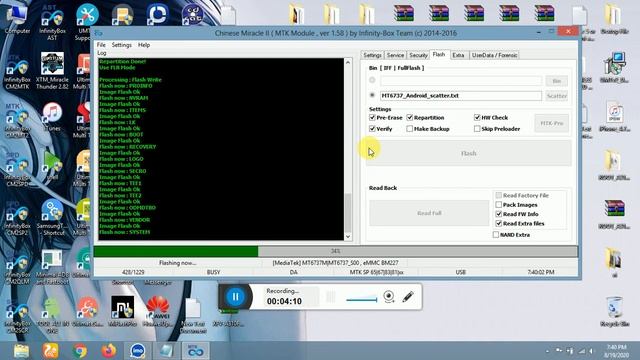
Task: Open the SamsungT... Shortcut desktop icon
Action: 52,218
